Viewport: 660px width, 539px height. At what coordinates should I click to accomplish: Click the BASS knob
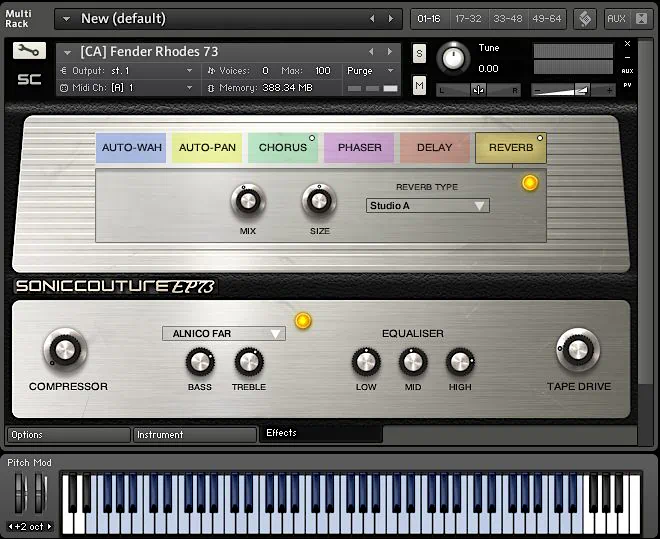pyautogui.click(x=200, y=362)
